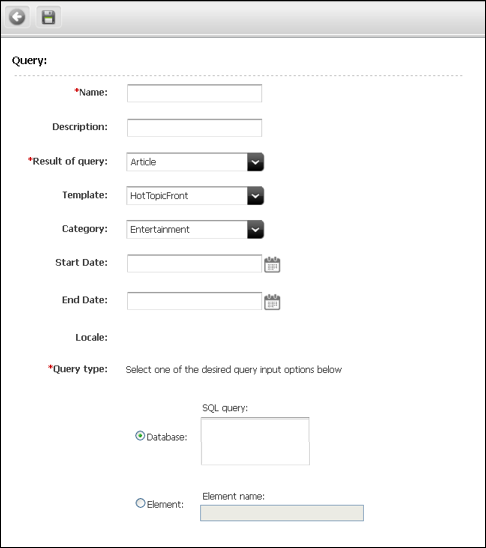Click the Locale: label
Screen dimensions: 486x548
pos(92,338)
